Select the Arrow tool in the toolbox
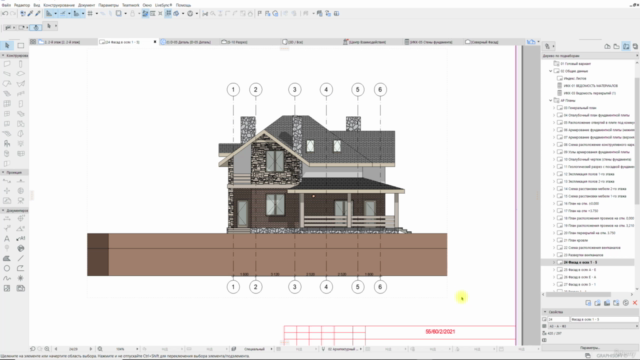This screenshot has width=640, height=360. (7, 45)
